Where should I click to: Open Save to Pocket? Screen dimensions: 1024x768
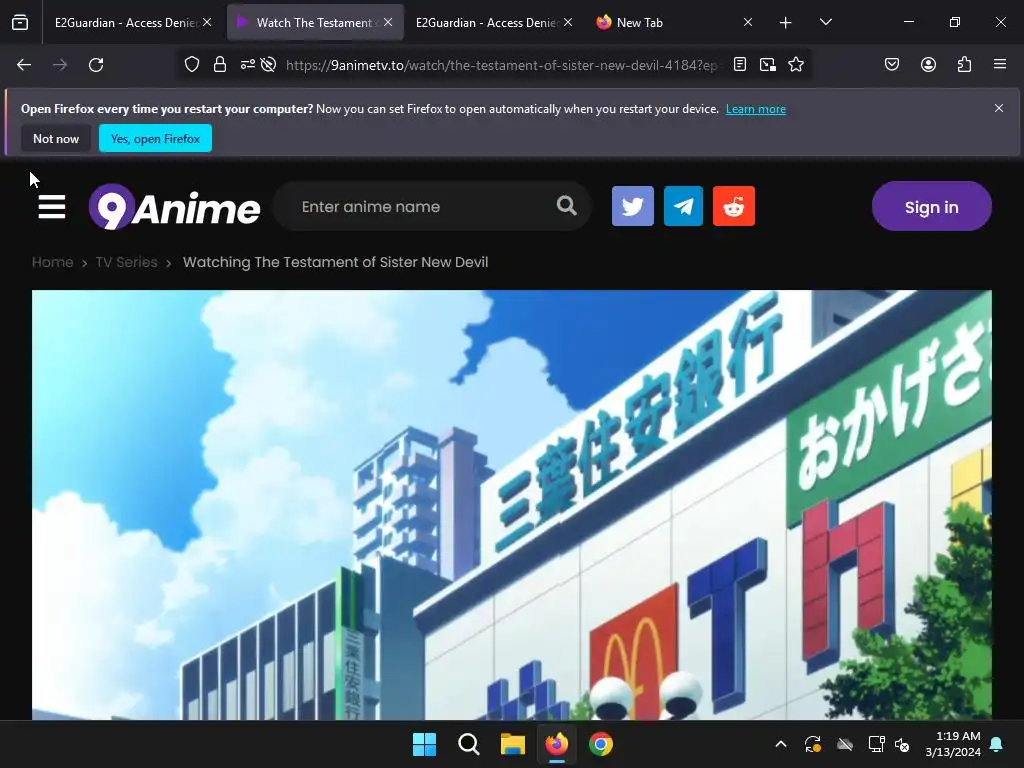point(892,64)
